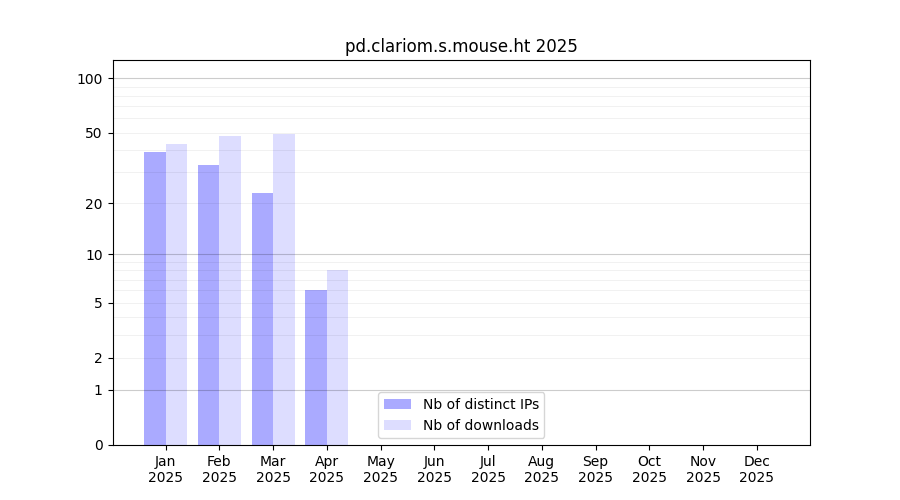
Task: Click the 'Jan 2025' x-axis label
Action: point(165,469)
